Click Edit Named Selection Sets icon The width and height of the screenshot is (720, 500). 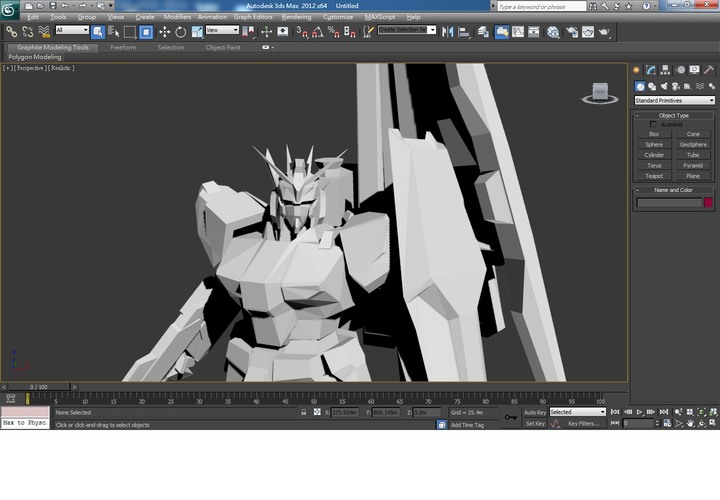pyautogui.click(x=368, y=32)
